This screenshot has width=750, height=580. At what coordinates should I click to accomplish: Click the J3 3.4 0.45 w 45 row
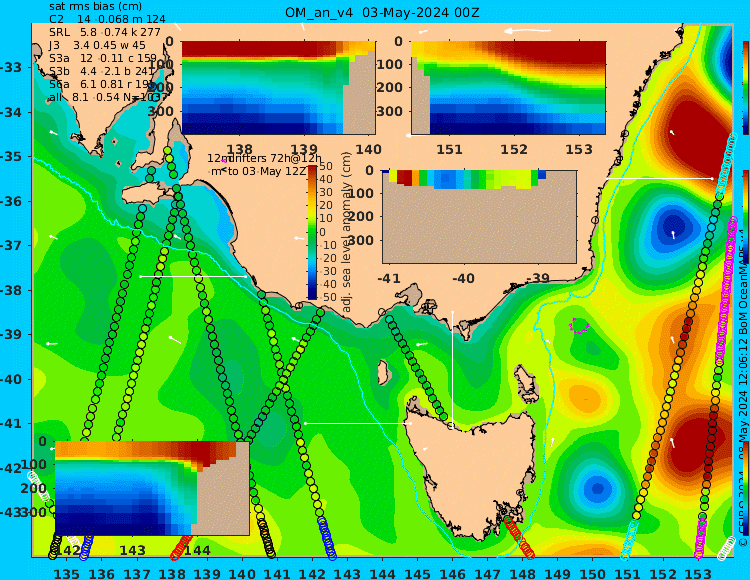[x=97, y=45]
